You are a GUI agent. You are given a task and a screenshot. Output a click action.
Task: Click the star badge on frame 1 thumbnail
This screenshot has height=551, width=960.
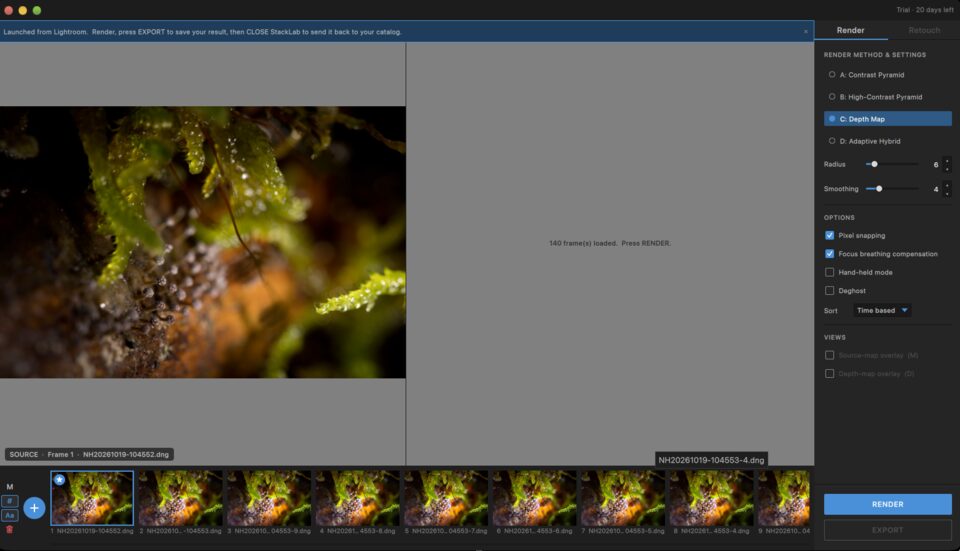click(x=59, y=480)
